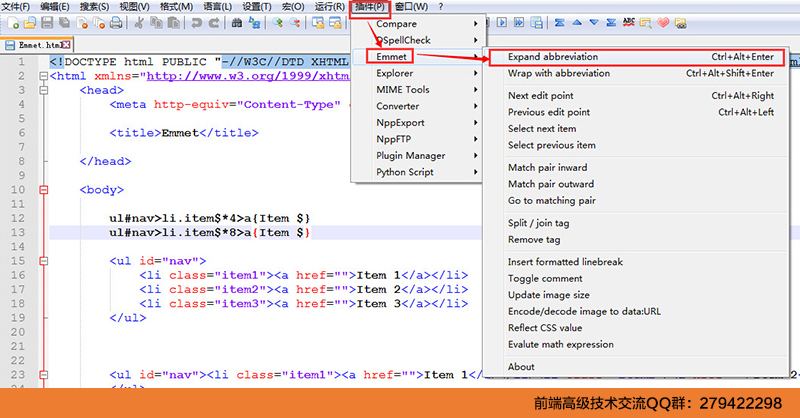800x418 pixels.
Task: Expand the Compare plugin submenu
Action: point(417,23)
